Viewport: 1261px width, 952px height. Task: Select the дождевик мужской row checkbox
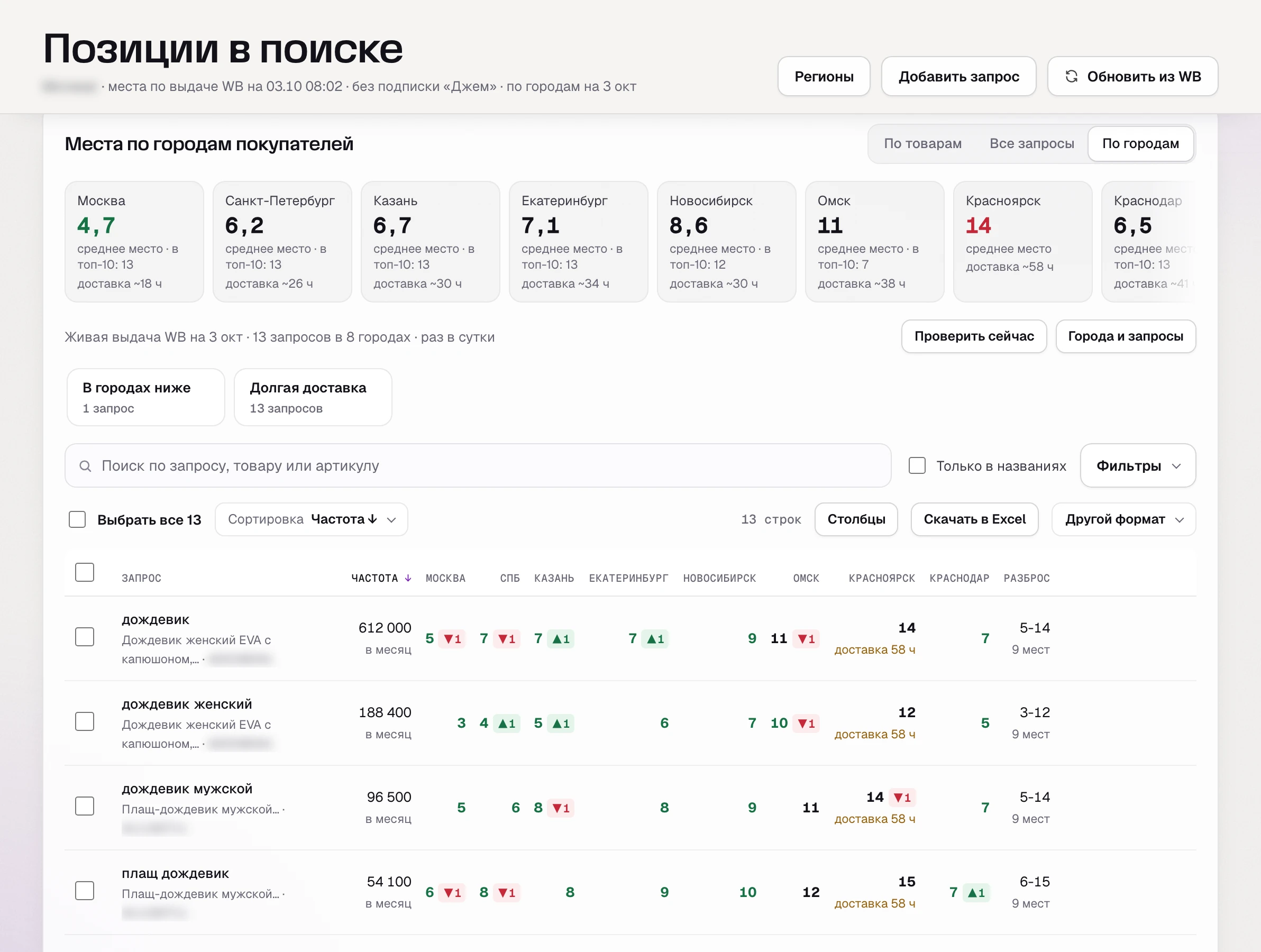(x=85, y=806)
